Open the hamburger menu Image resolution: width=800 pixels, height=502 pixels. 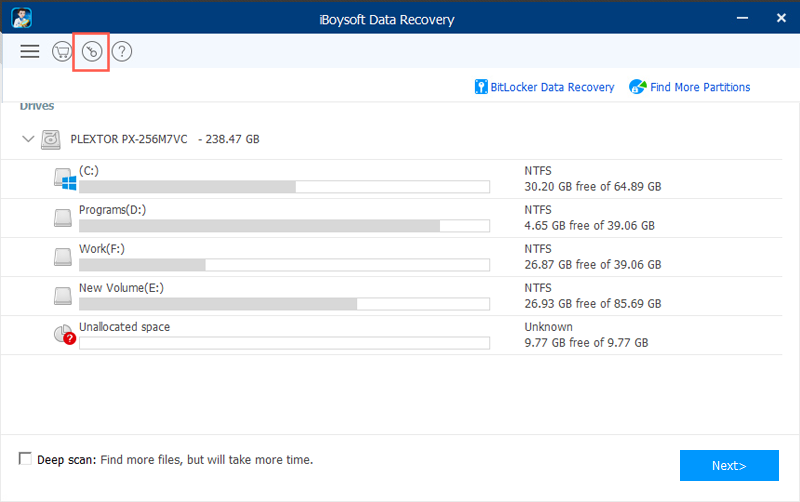pyautogui.click(x=29, y=51)
